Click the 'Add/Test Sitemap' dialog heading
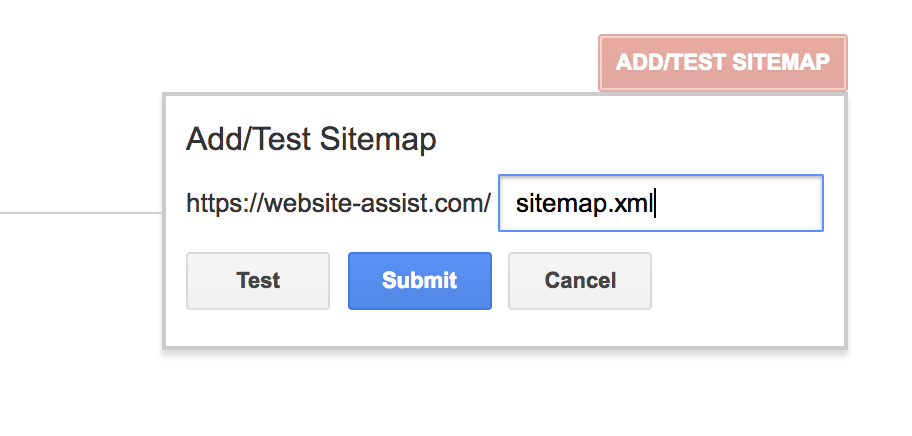 coord(311,140)
